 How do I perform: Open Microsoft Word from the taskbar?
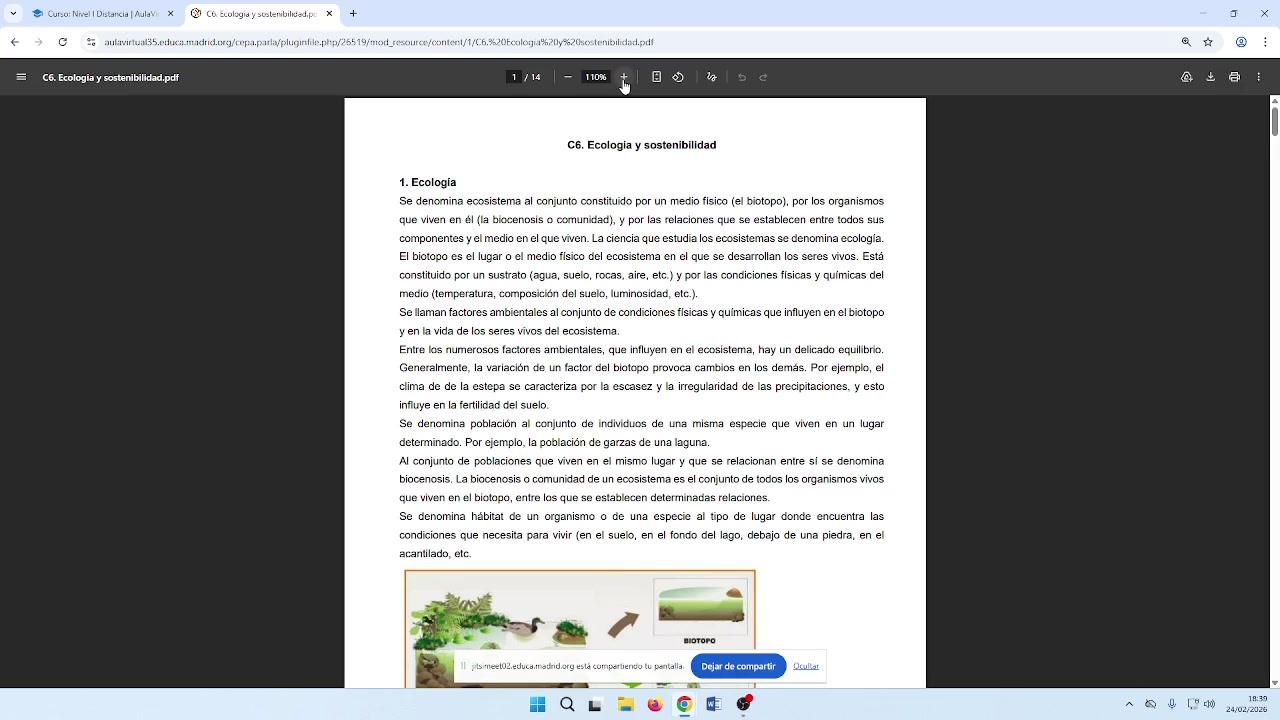tap(714, 704)
